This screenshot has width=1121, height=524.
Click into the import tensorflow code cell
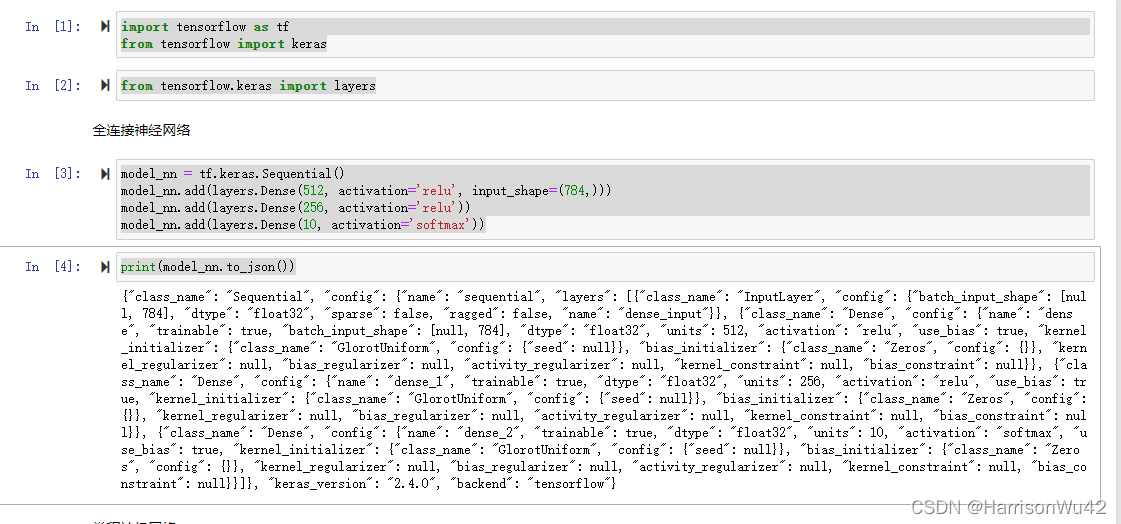coord(605,35)
